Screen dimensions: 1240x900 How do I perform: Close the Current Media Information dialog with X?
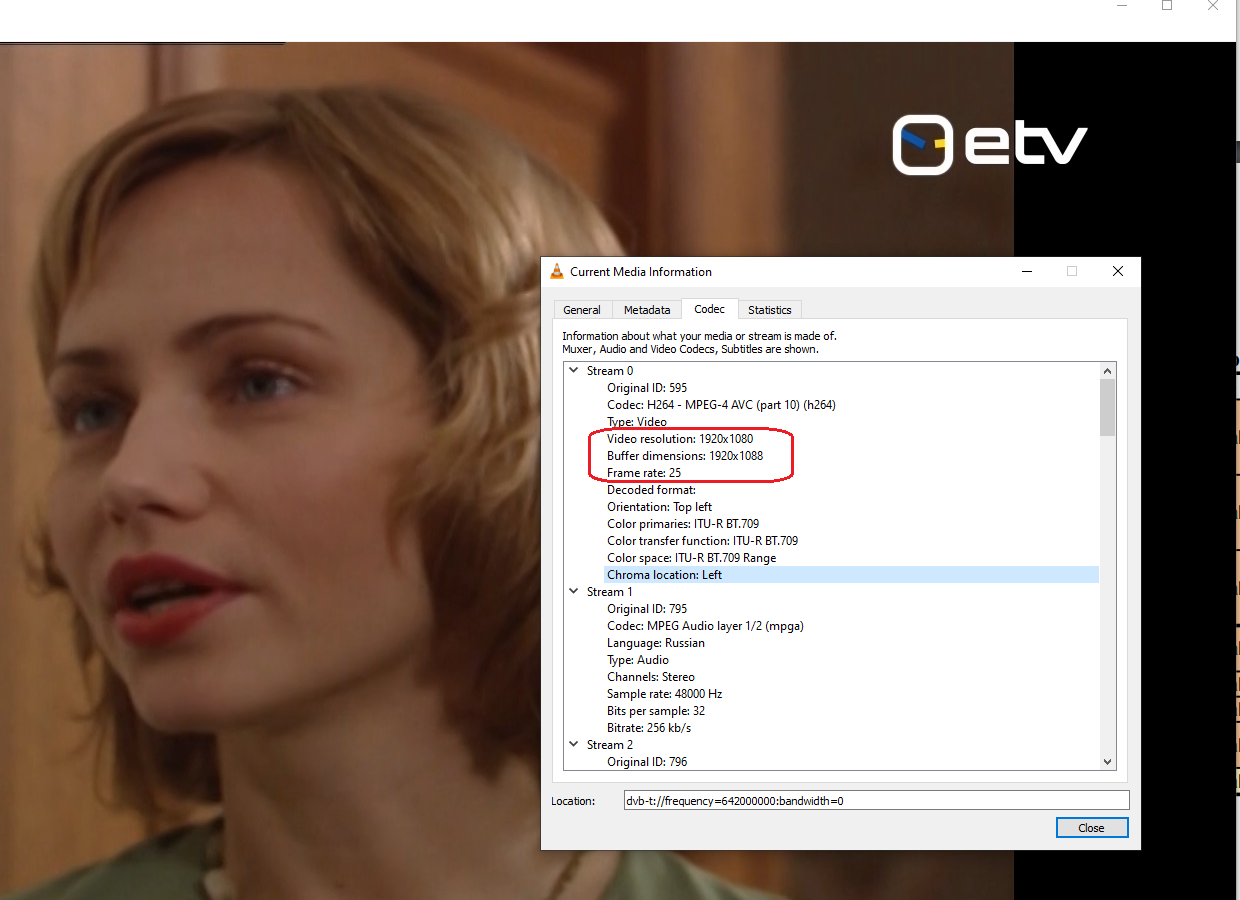click(1118, 271)
